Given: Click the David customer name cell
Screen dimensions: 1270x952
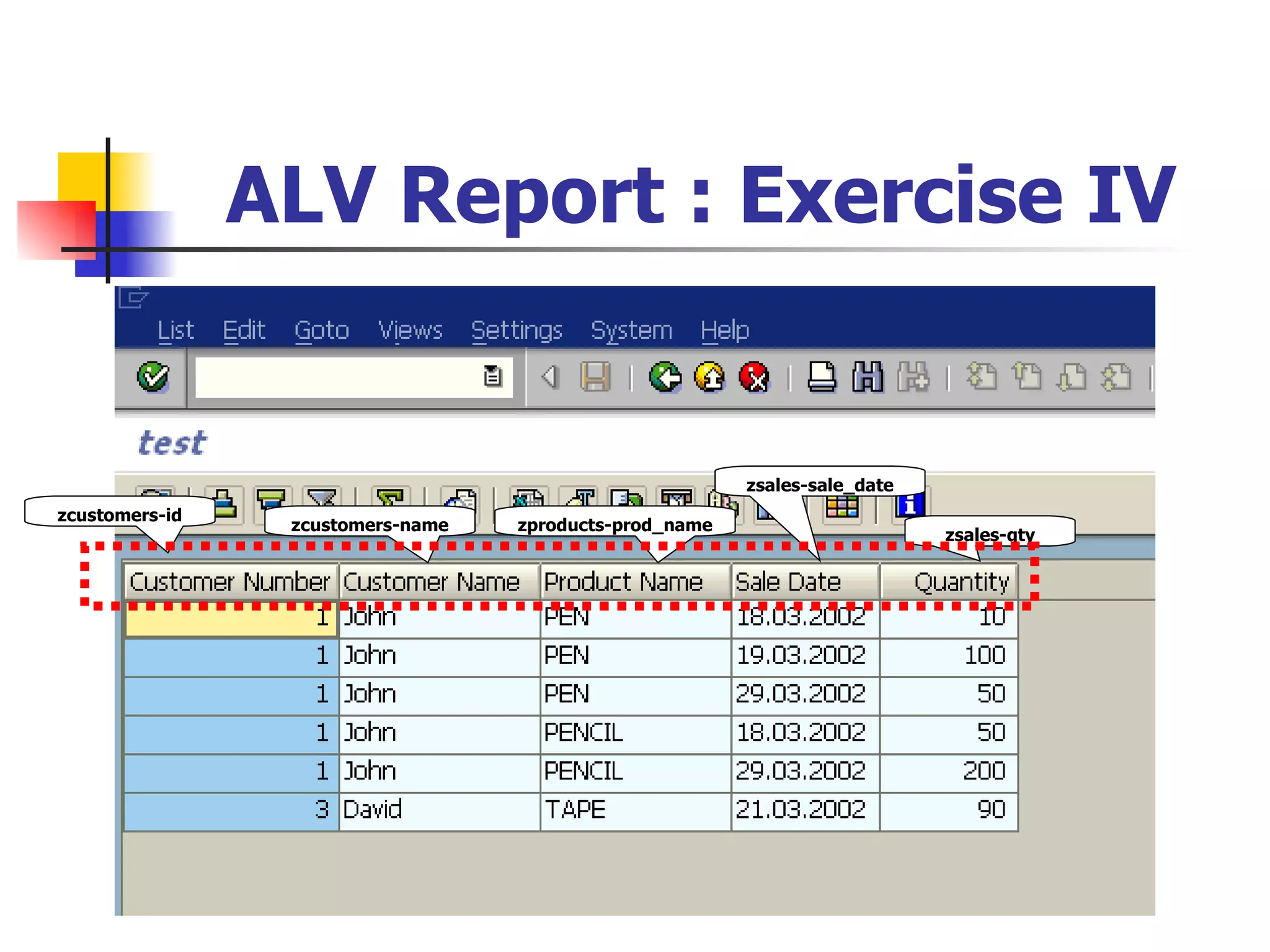Looking at the screenshot, I should pos(439,810).
